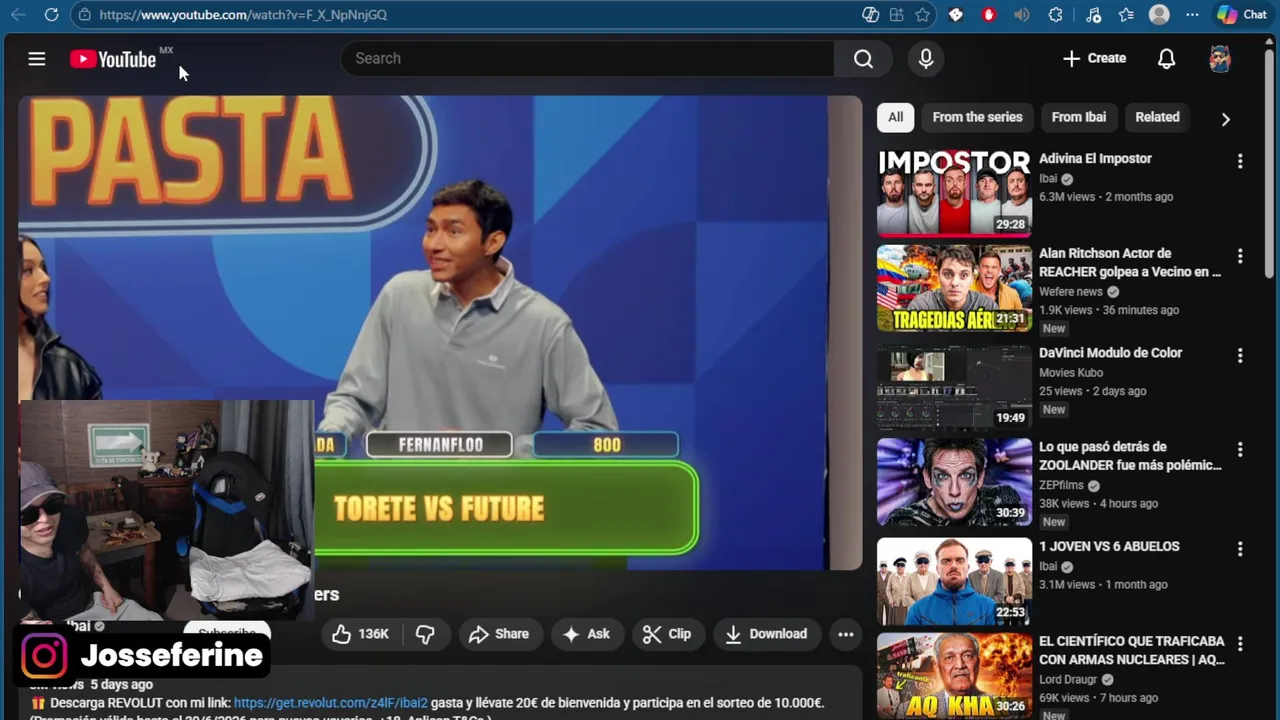Click the title Adivina El Impostor

point(1095,159)
